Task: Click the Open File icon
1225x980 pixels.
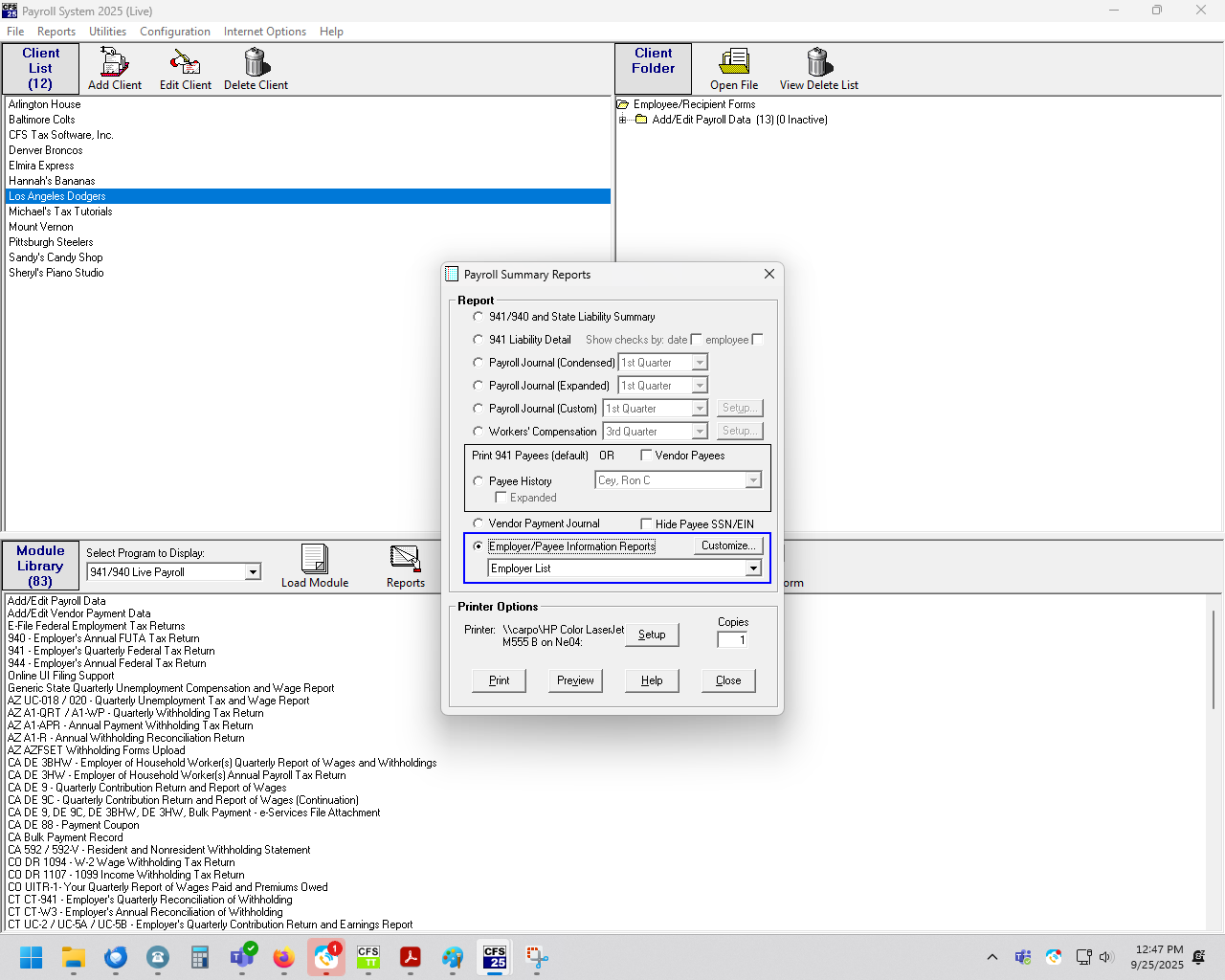Action: point(734,63)
